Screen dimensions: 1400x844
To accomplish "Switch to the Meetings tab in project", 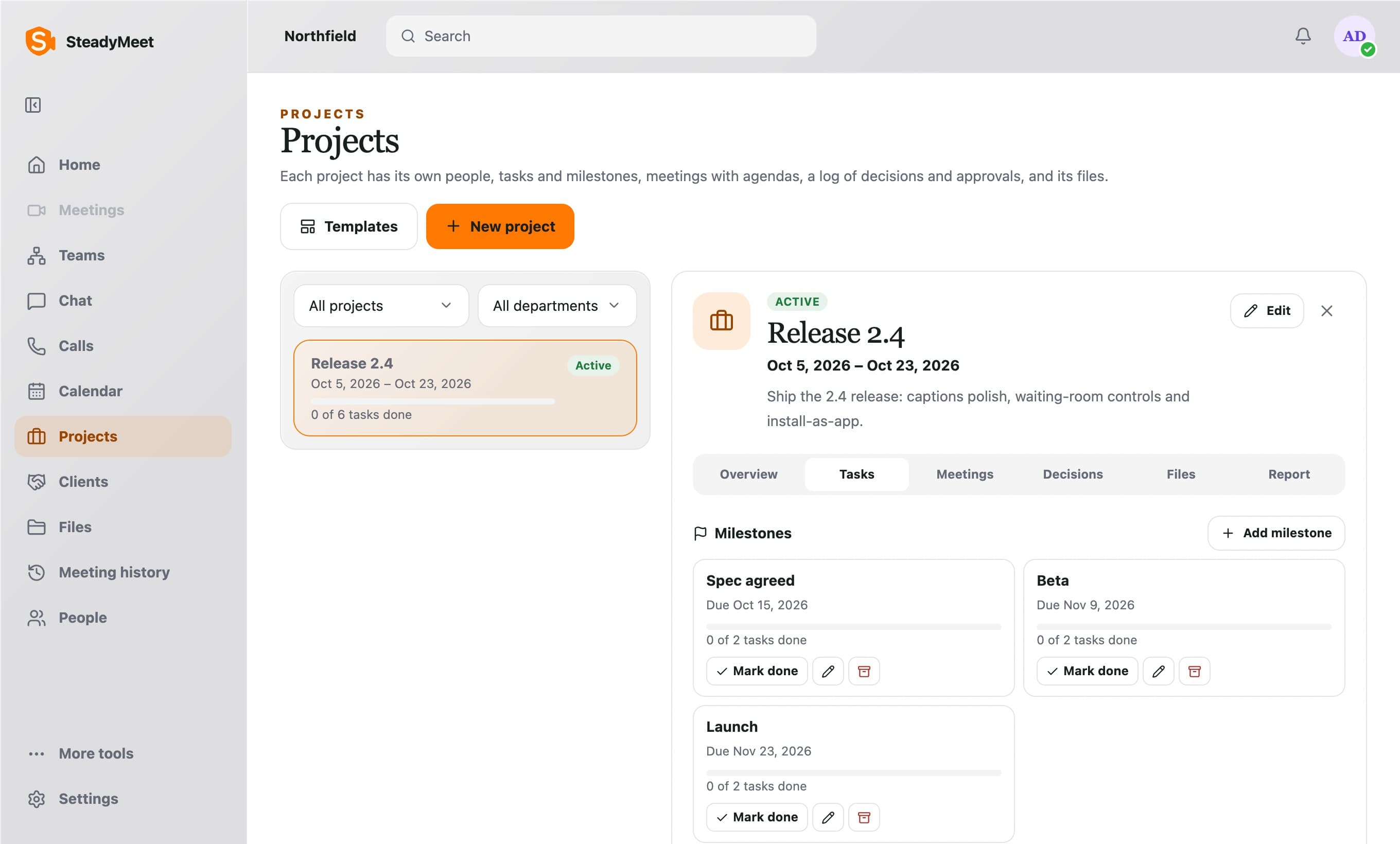I will [x=965, y=474].
